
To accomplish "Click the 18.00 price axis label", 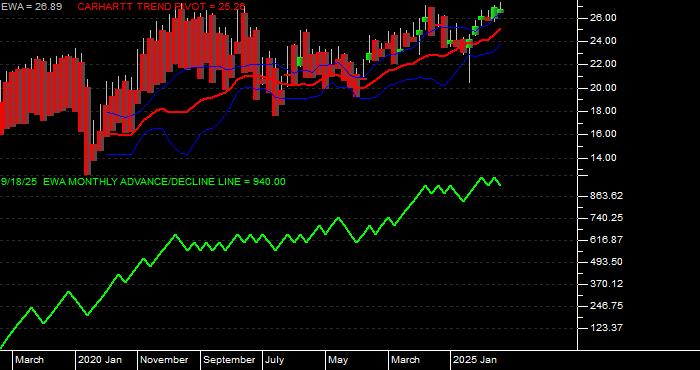I will (x=604, y=111).
